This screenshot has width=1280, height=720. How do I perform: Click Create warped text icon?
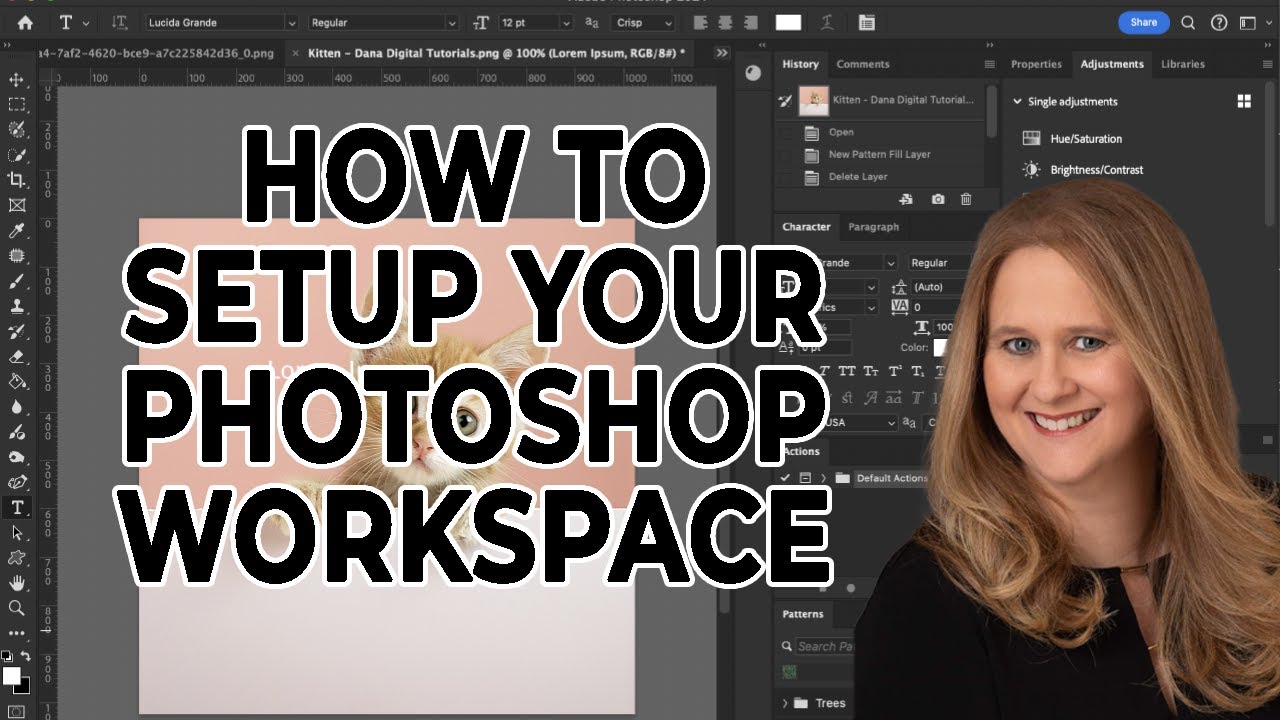coord(827,22)
